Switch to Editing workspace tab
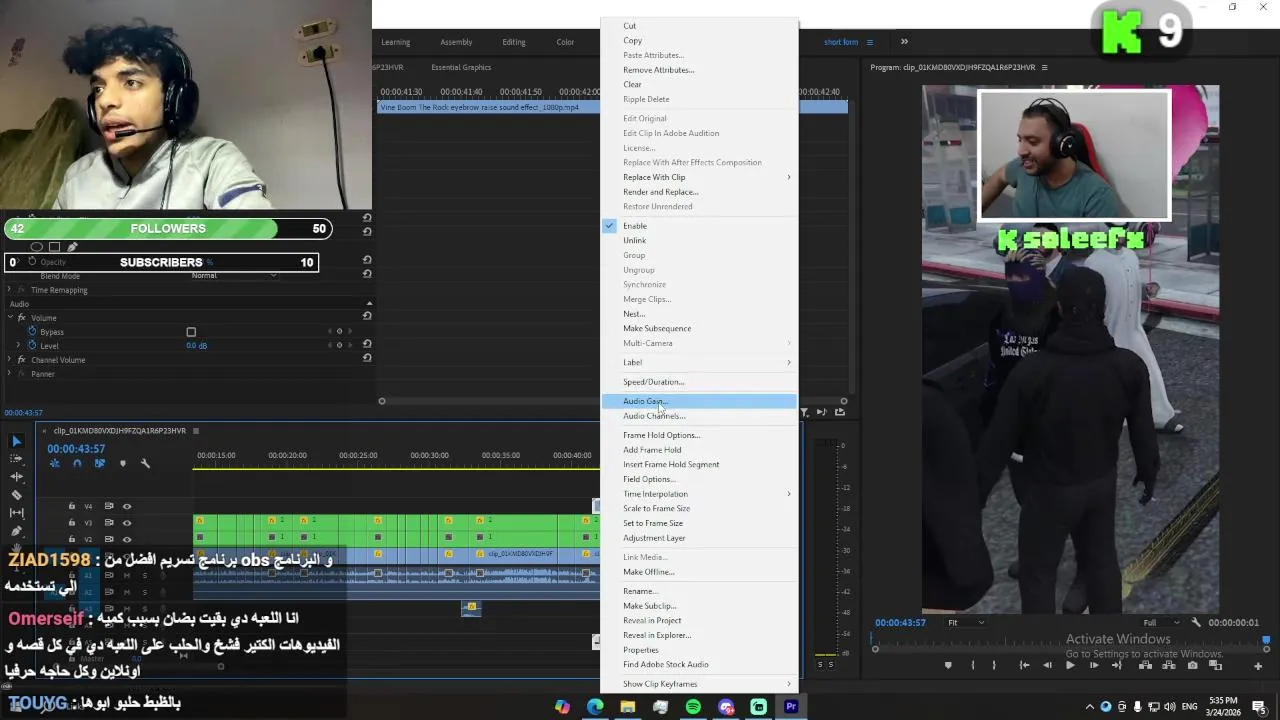This screenshot has width=1280, height=720. 514,42
